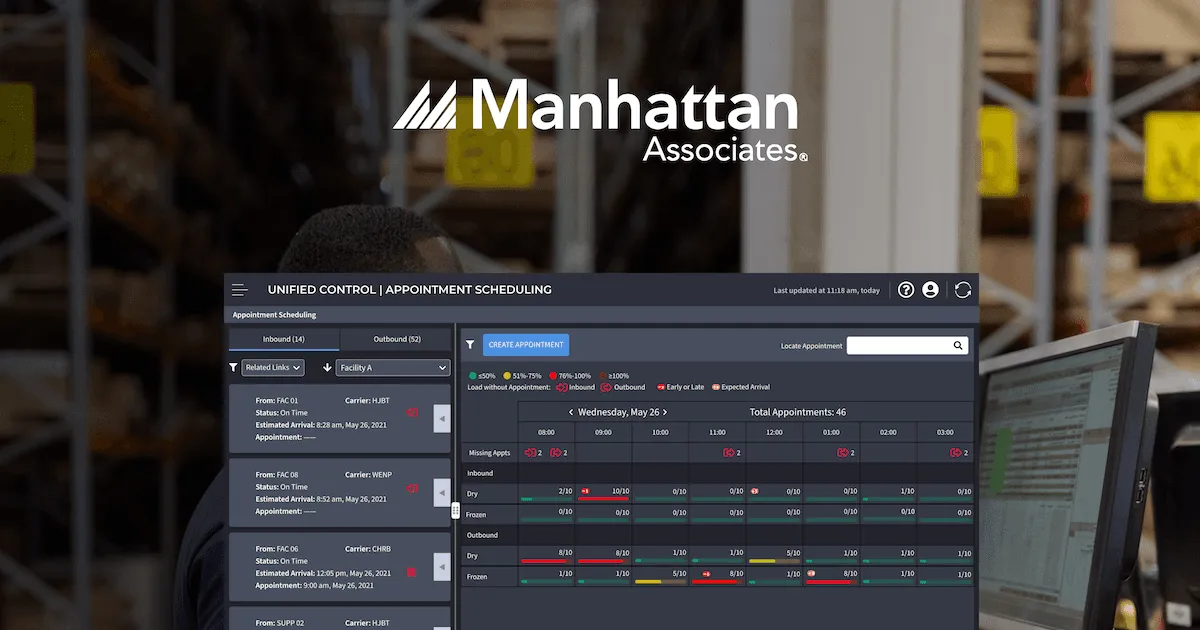1200x630 pixels.
Task: Click Missing Appts outbound icon at 01:00
Action: [844, 453]
